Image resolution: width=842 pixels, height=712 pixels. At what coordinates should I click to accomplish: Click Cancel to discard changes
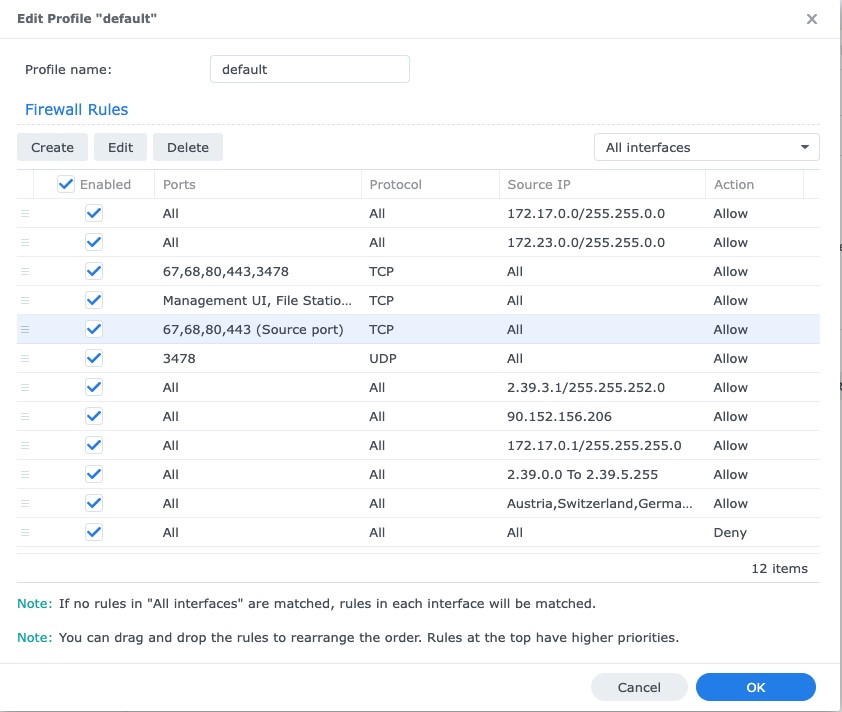click(639, 687)
